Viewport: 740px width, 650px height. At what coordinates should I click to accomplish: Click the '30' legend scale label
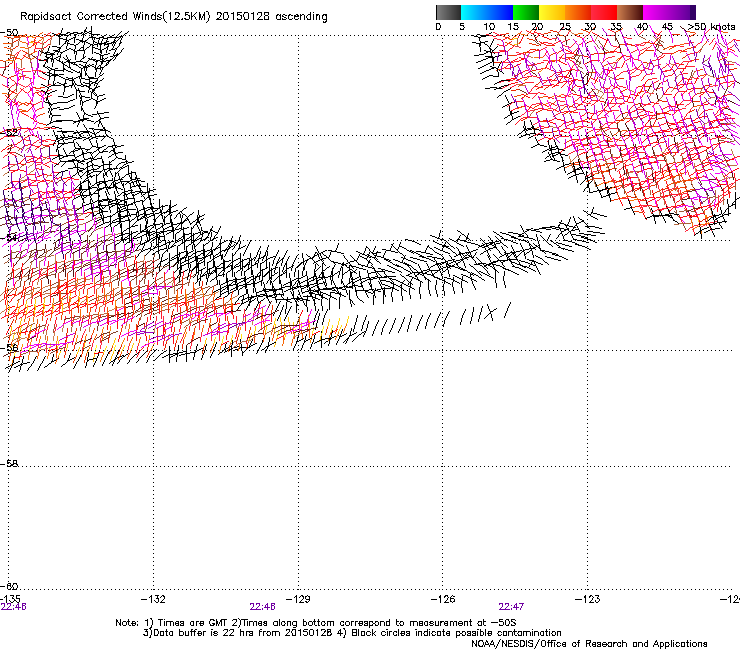tap(590, 27)
